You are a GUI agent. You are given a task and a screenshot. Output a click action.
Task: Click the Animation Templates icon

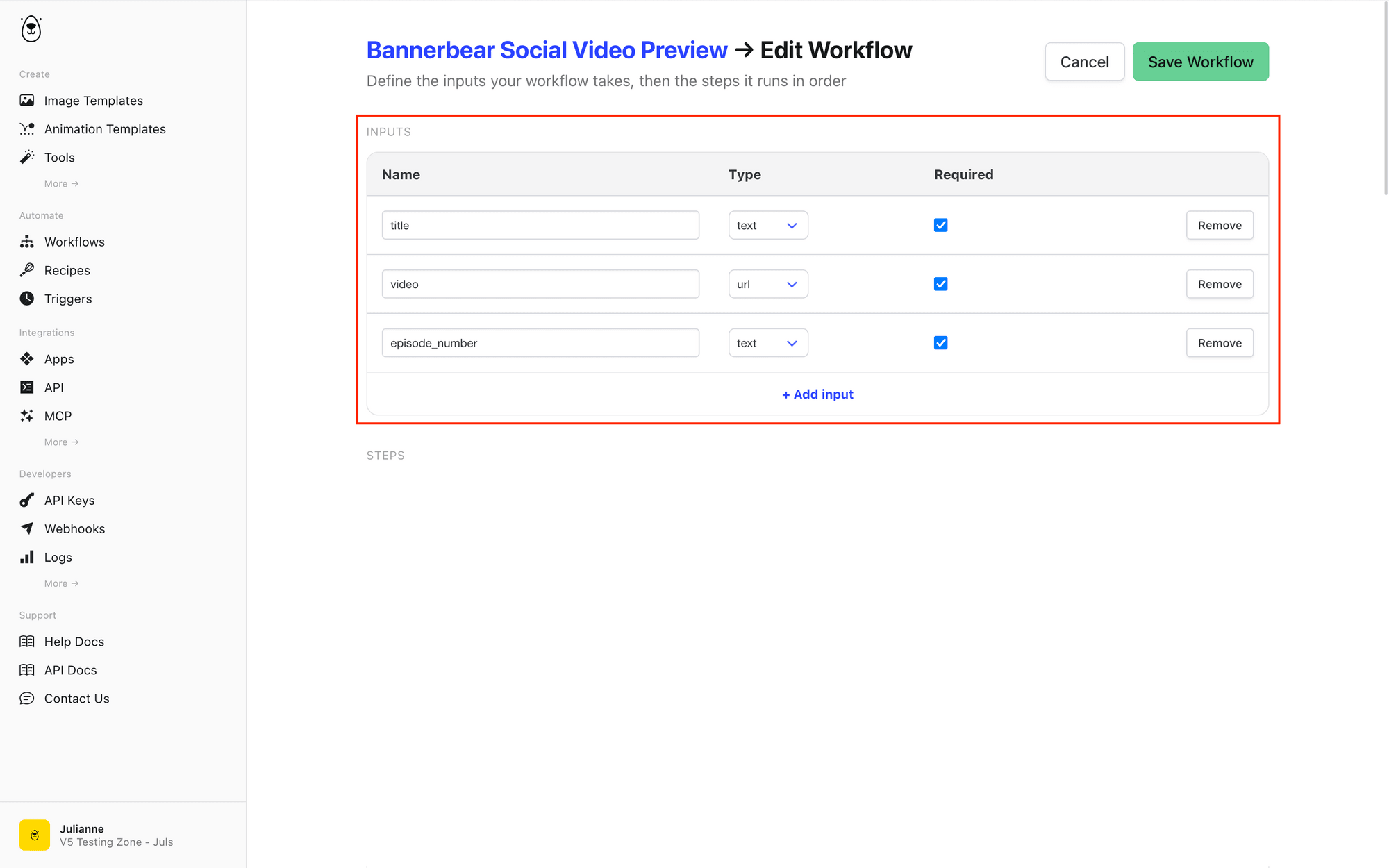click(x=27, y=129)
